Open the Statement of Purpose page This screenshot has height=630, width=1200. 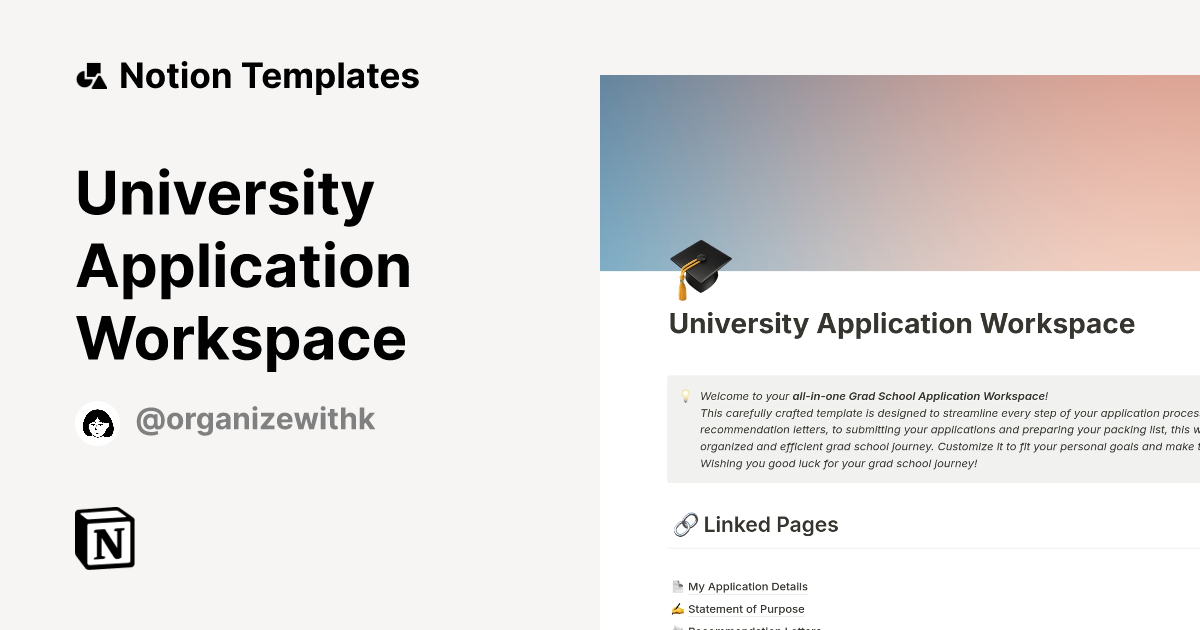747,608
